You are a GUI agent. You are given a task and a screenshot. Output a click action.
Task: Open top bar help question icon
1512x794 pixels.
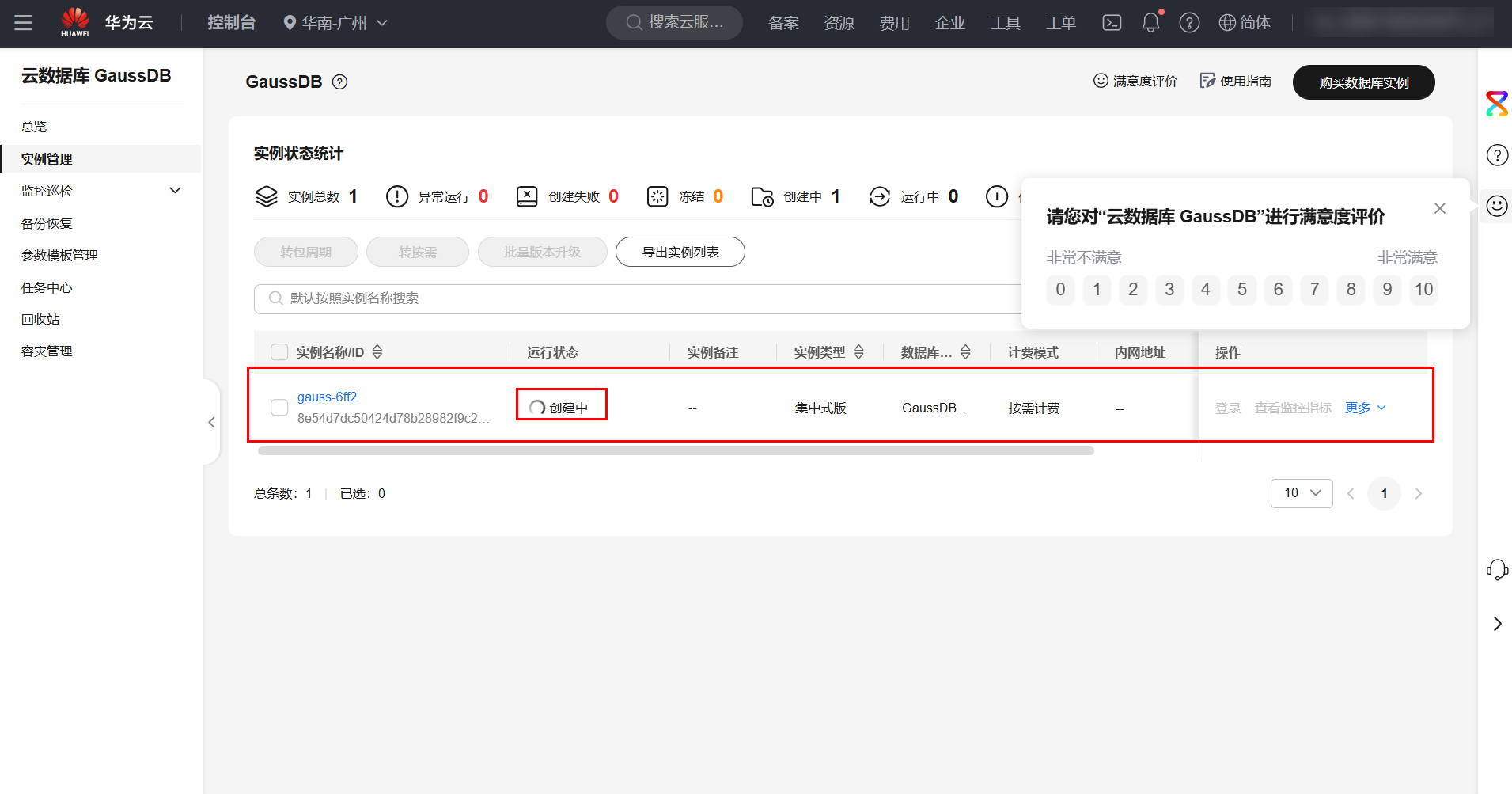tap(1189, 23)
